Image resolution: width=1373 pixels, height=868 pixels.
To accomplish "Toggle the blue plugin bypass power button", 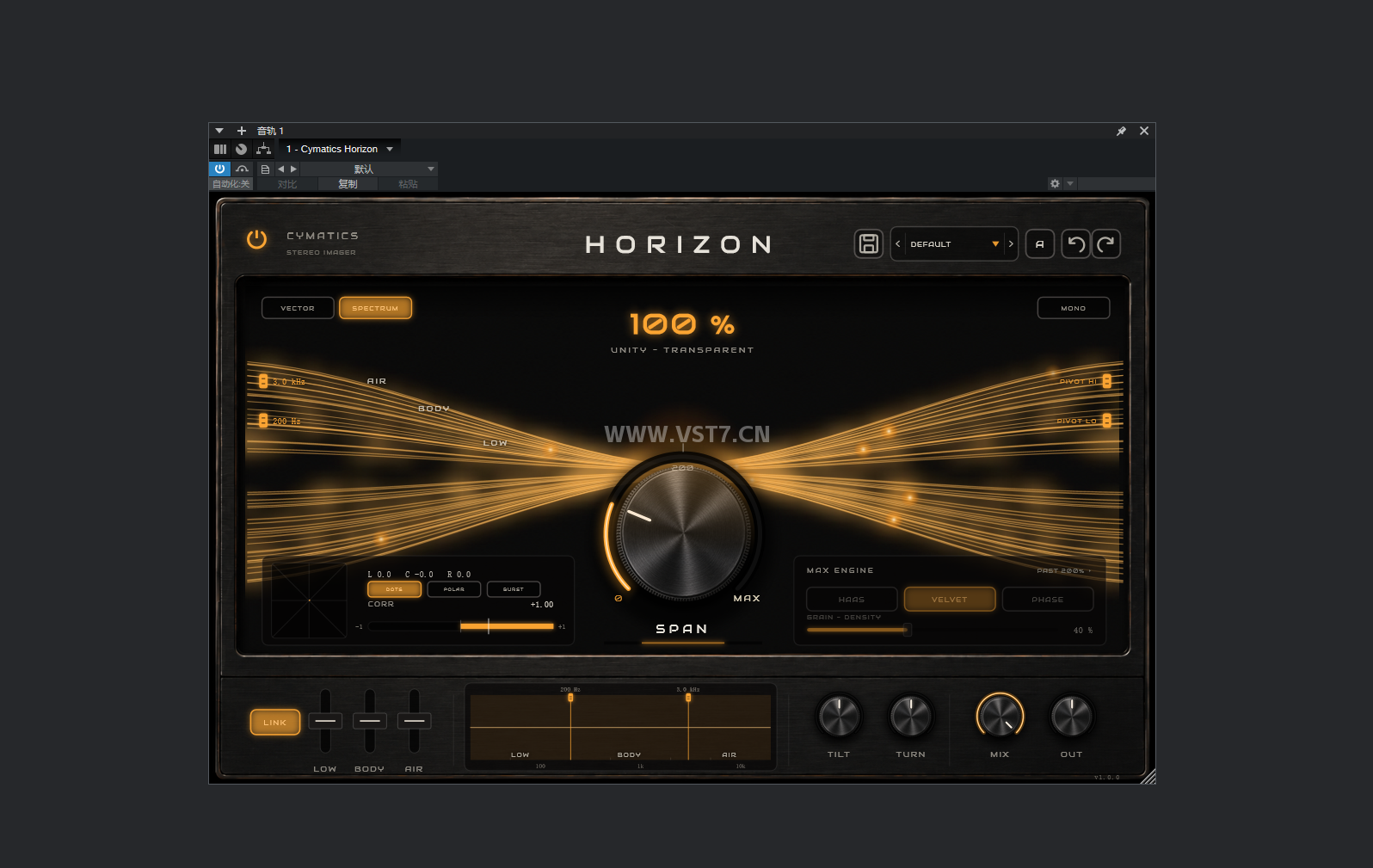I will [219, 169].
